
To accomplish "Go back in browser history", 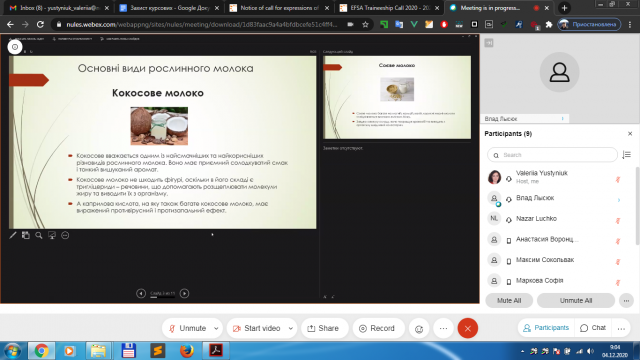I will point(10,24).
